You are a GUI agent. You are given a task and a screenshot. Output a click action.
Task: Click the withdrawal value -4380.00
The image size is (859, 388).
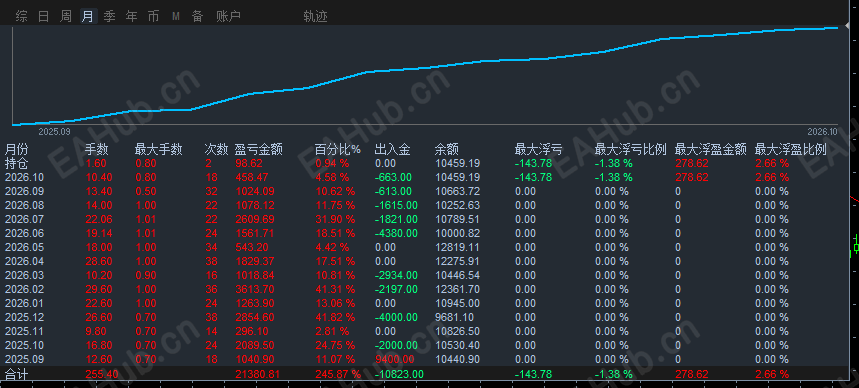point(396,233)
